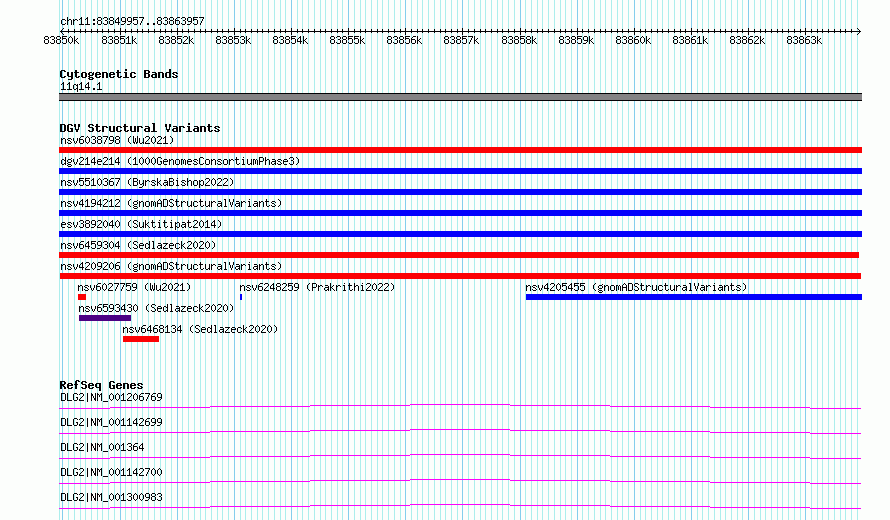Viewport: 890px width, 520px height.
Task: Open nsv6593430 (Sedlazeck2020) variant label
Action: 156,308
